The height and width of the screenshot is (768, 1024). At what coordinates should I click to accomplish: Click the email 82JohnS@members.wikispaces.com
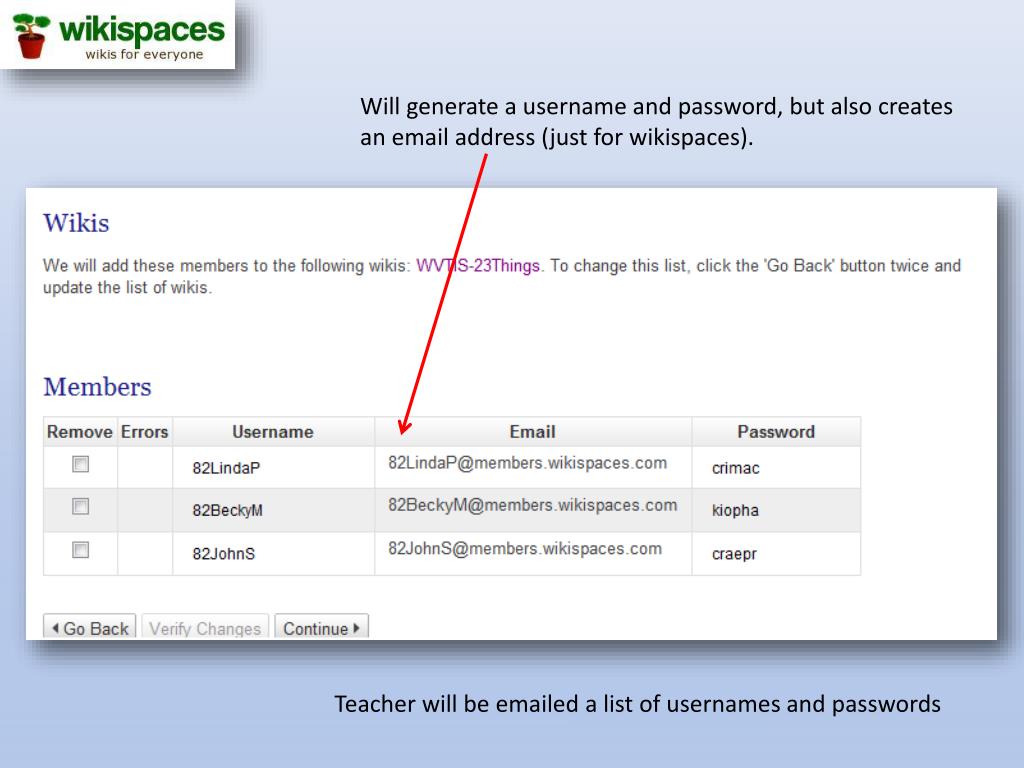tap(525, 549)
